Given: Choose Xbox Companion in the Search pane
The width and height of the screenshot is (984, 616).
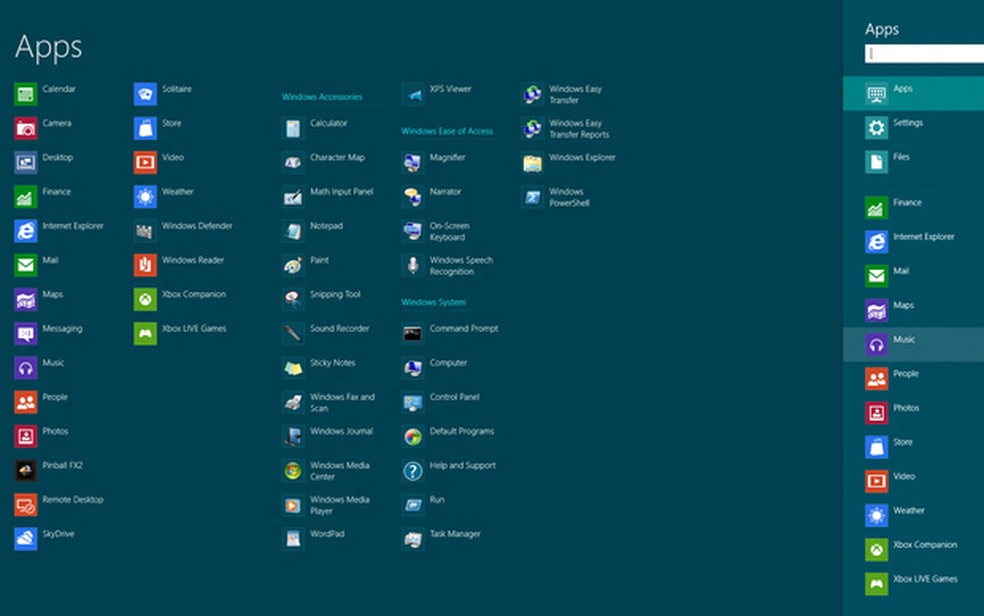Looking at the screenshot, I should 913,550.
